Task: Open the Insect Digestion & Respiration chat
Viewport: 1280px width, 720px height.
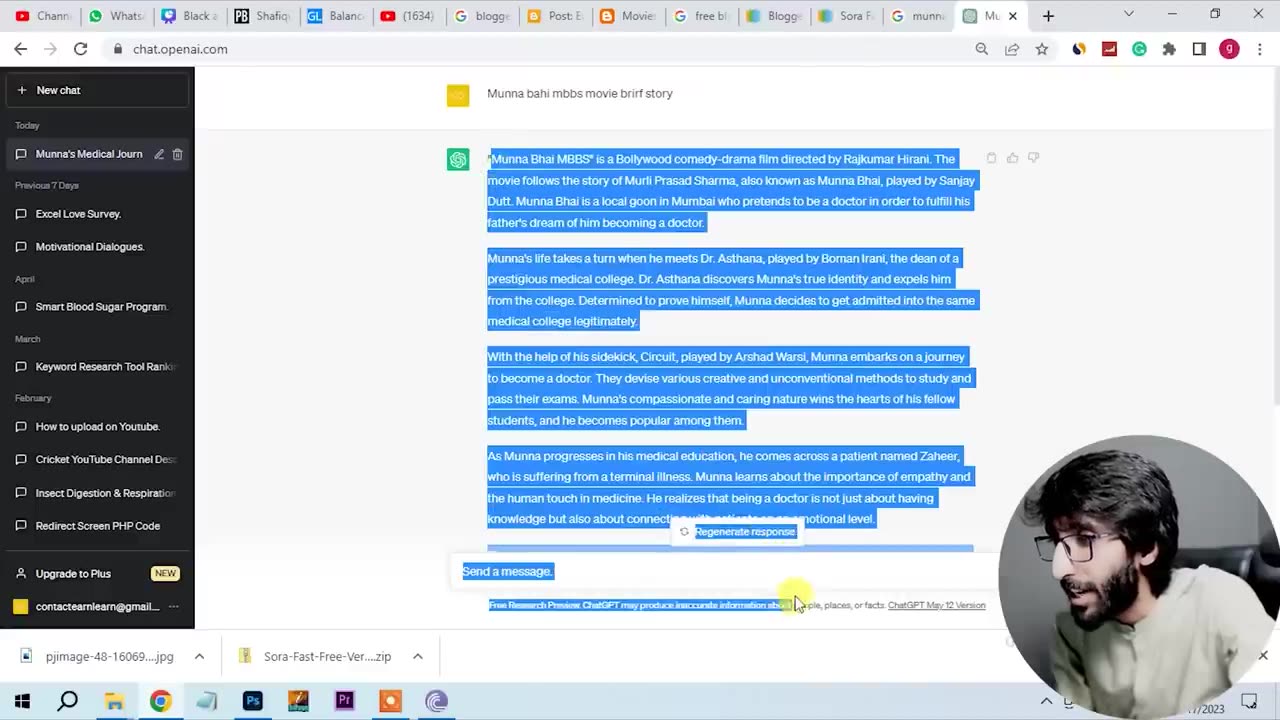Action: click(97, 493)
